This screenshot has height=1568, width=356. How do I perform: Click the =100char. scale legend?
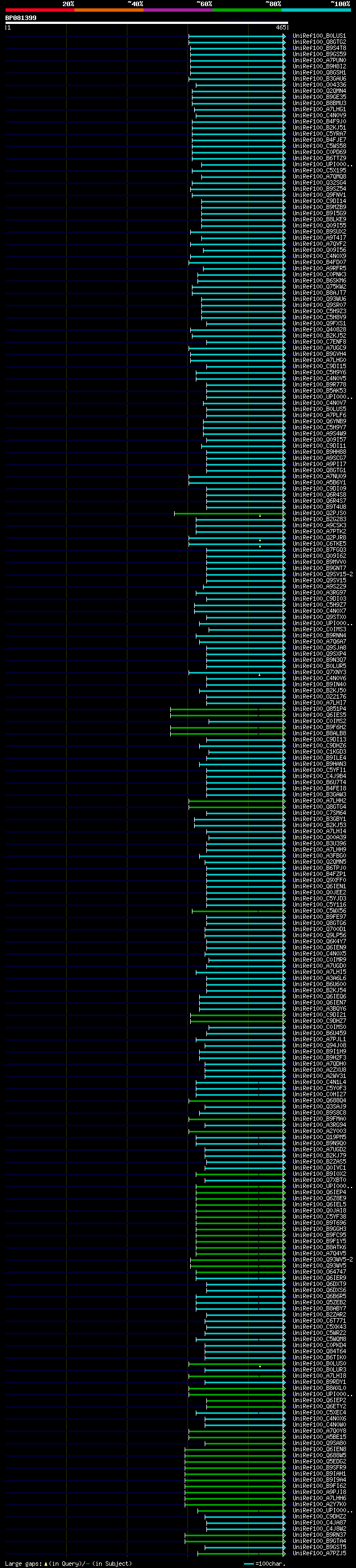(x=265, y=1563)
